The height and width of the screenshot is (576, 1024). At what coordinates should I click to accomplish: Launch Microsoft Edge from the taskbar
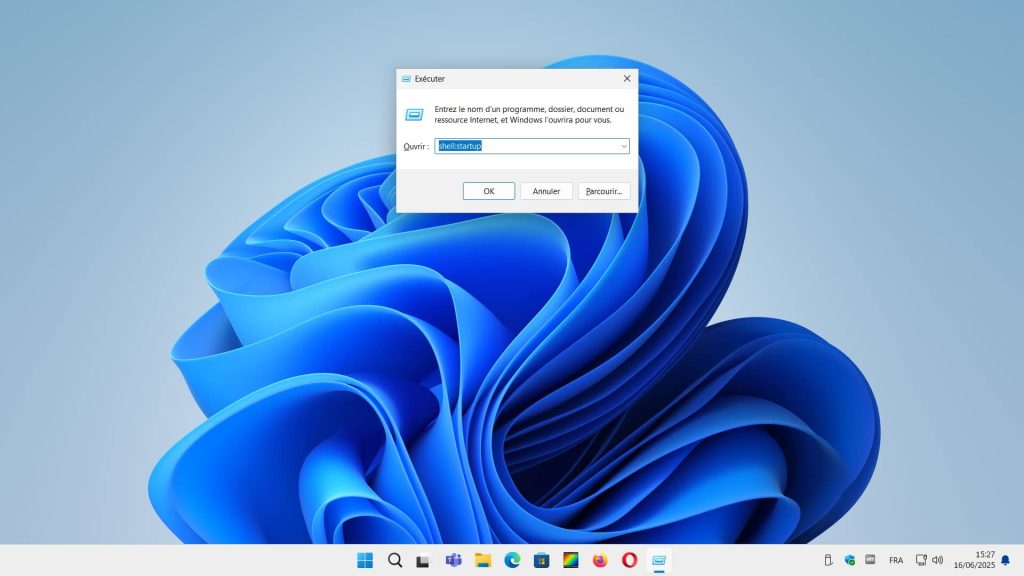point(512,561)
